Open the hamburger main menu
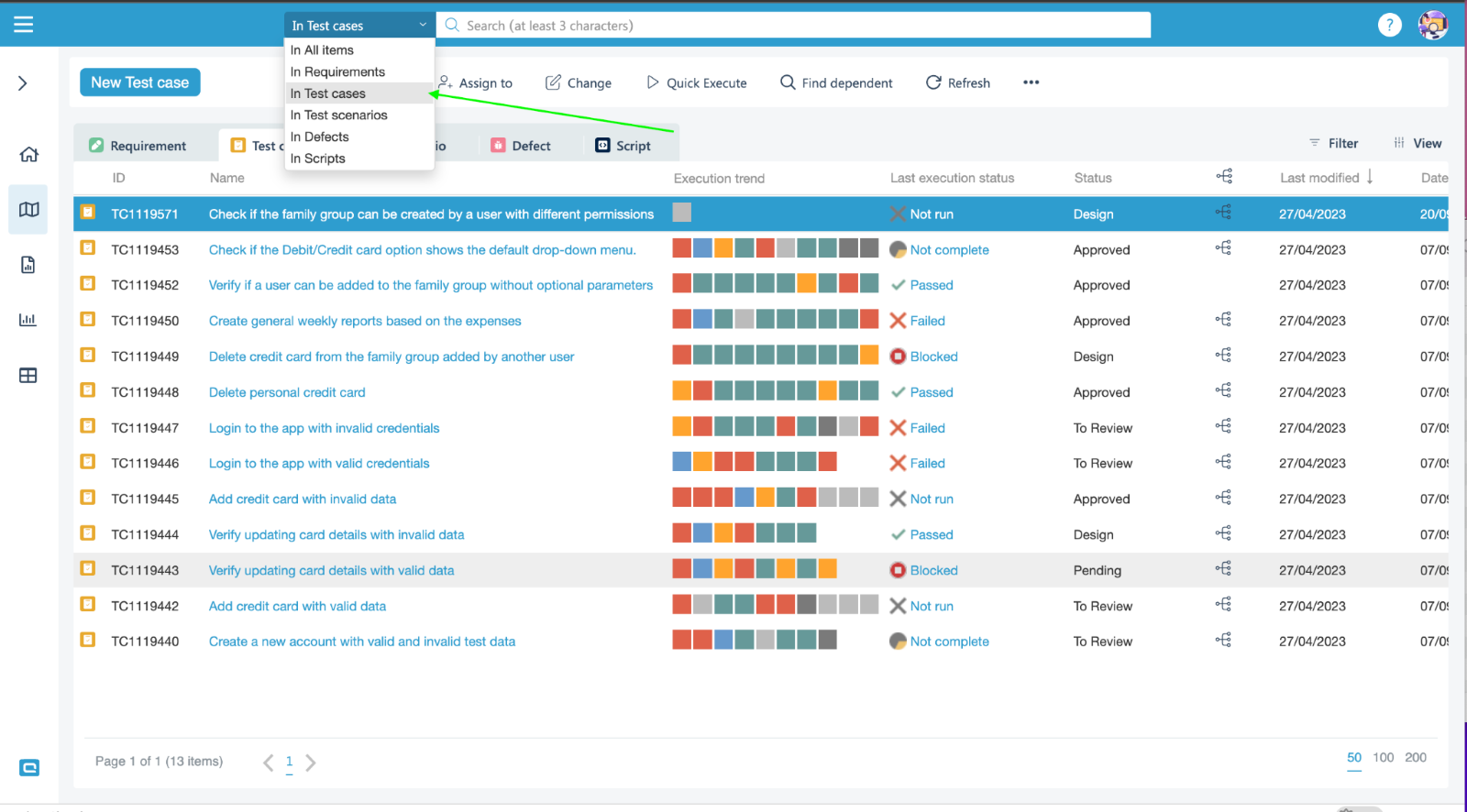The height and width of the screenshot is (812, 1467). pos(23,25)
